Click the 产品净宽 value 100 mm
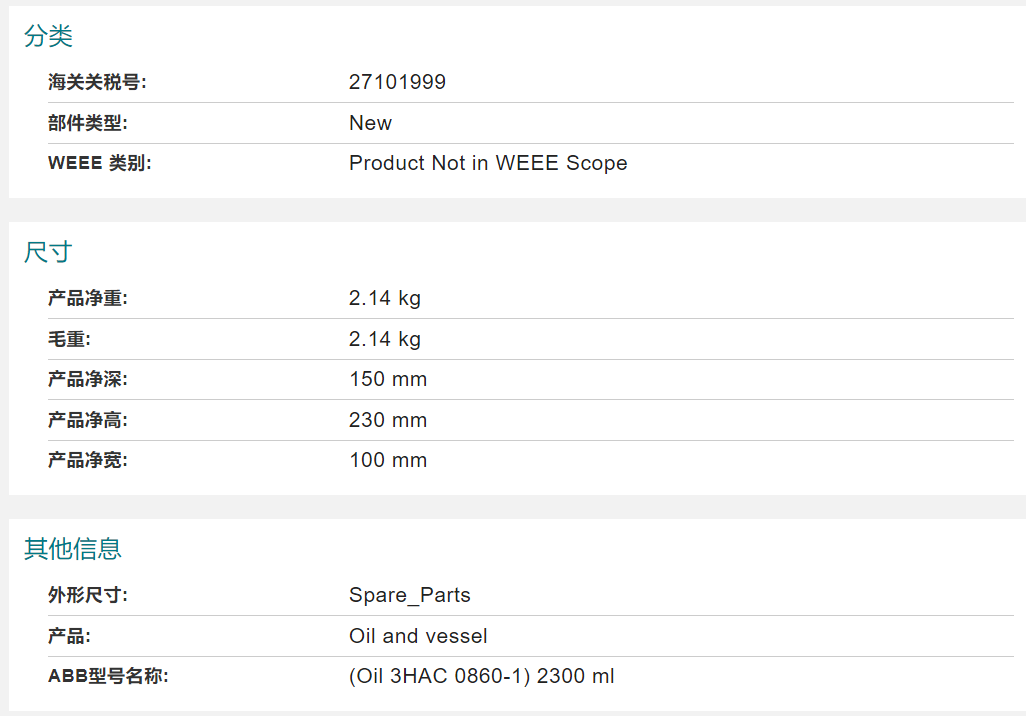The image size is (1026, 716). (x=388, y=460)
